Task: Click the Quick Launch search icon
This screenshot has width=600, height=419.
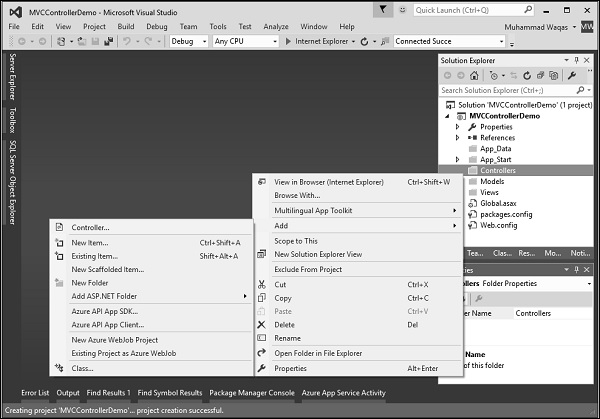Action: tap(528, 10)
